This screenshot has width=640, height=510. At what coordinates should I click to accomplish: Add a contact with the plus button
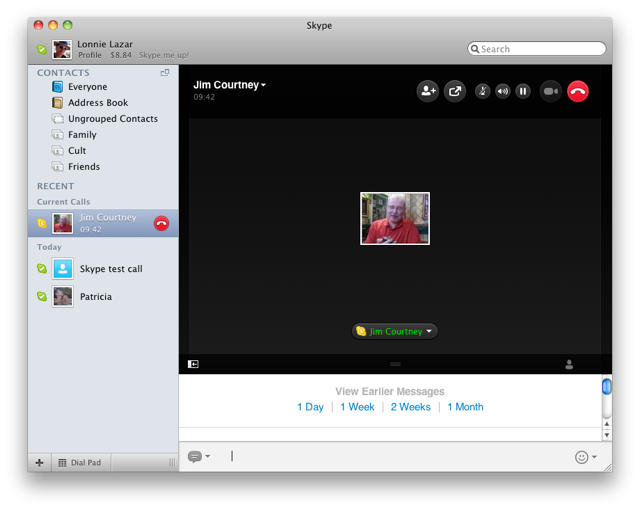coord(40,462)
